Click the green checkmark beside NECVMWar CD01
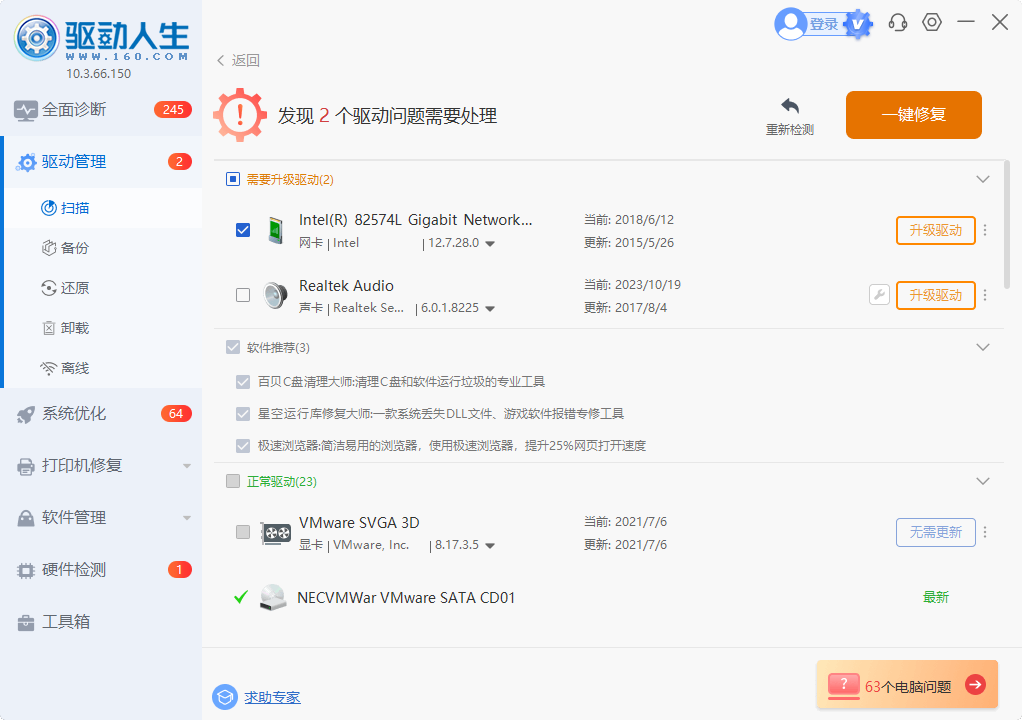Screen dimensions: 1022x720 pyautogui.click(x=241, y=597)
